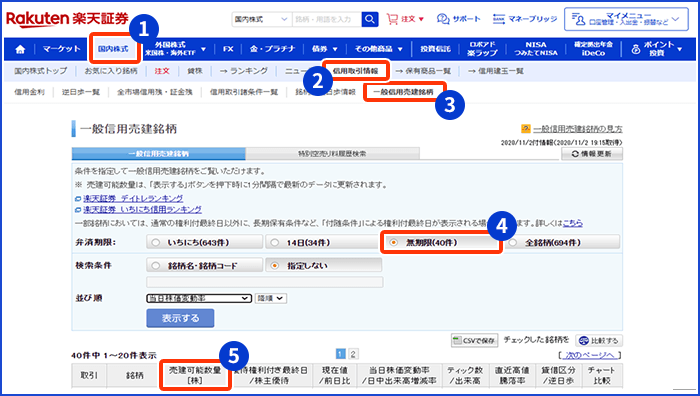Click 売建可能数量[株] column header
The height and width of the screenshot is (396, 700).
[x=195, y=375]
